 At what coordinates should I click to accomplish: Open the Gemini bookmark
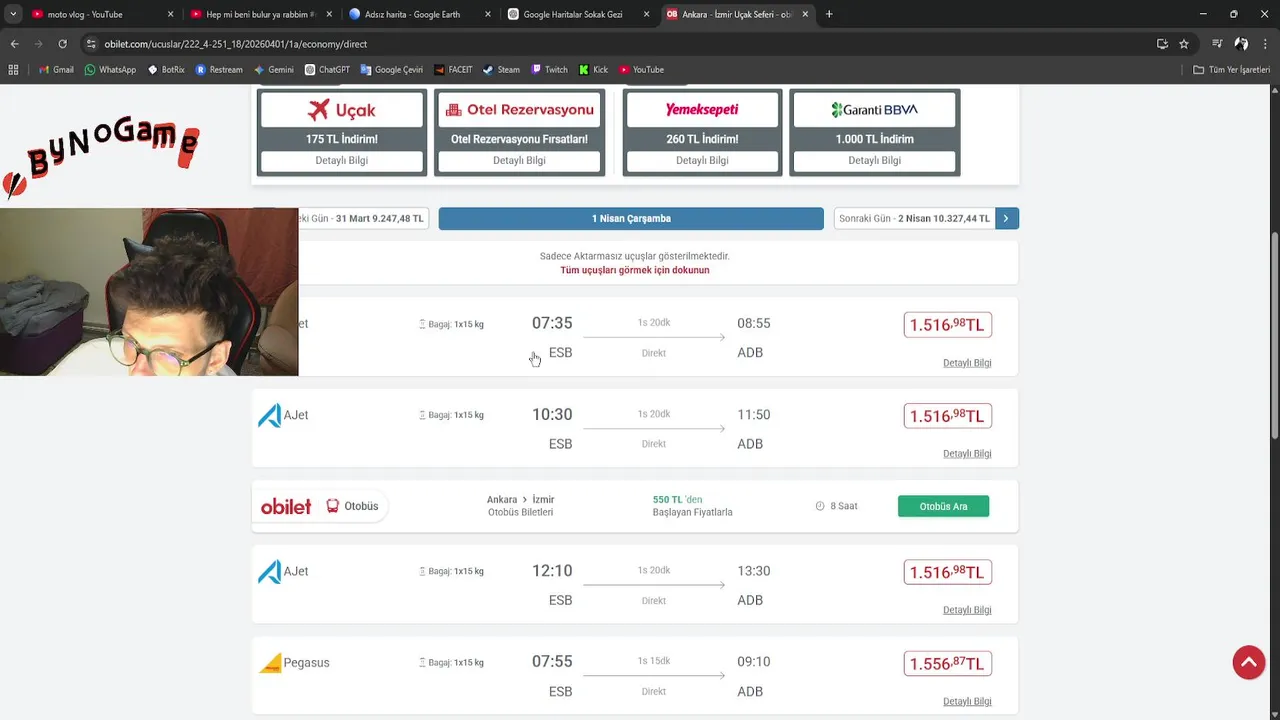[273, 69]
